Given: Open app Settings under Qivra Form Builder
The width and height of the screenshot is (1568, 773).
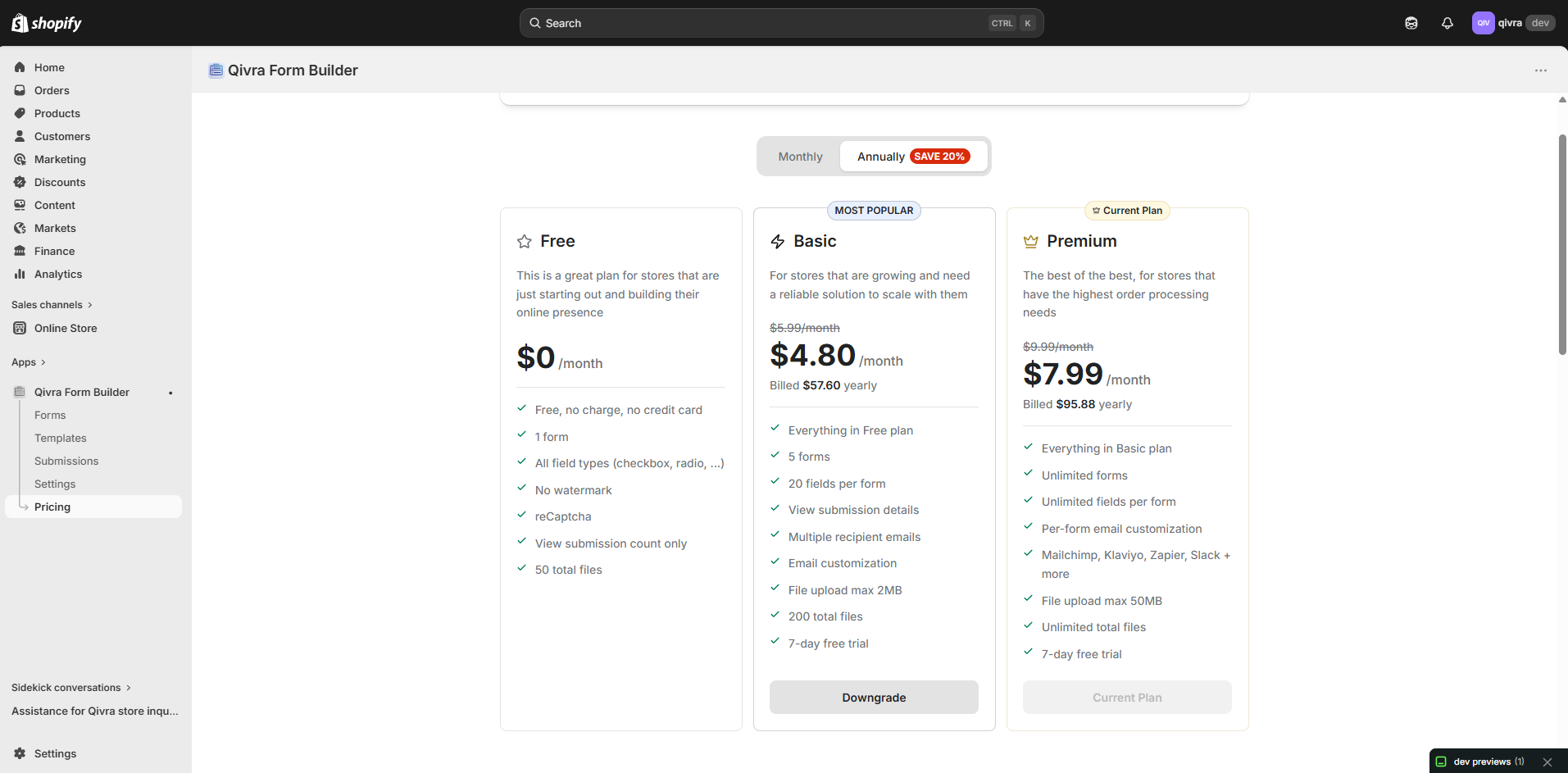Looking at the screenshot, I should coord(55,484).
